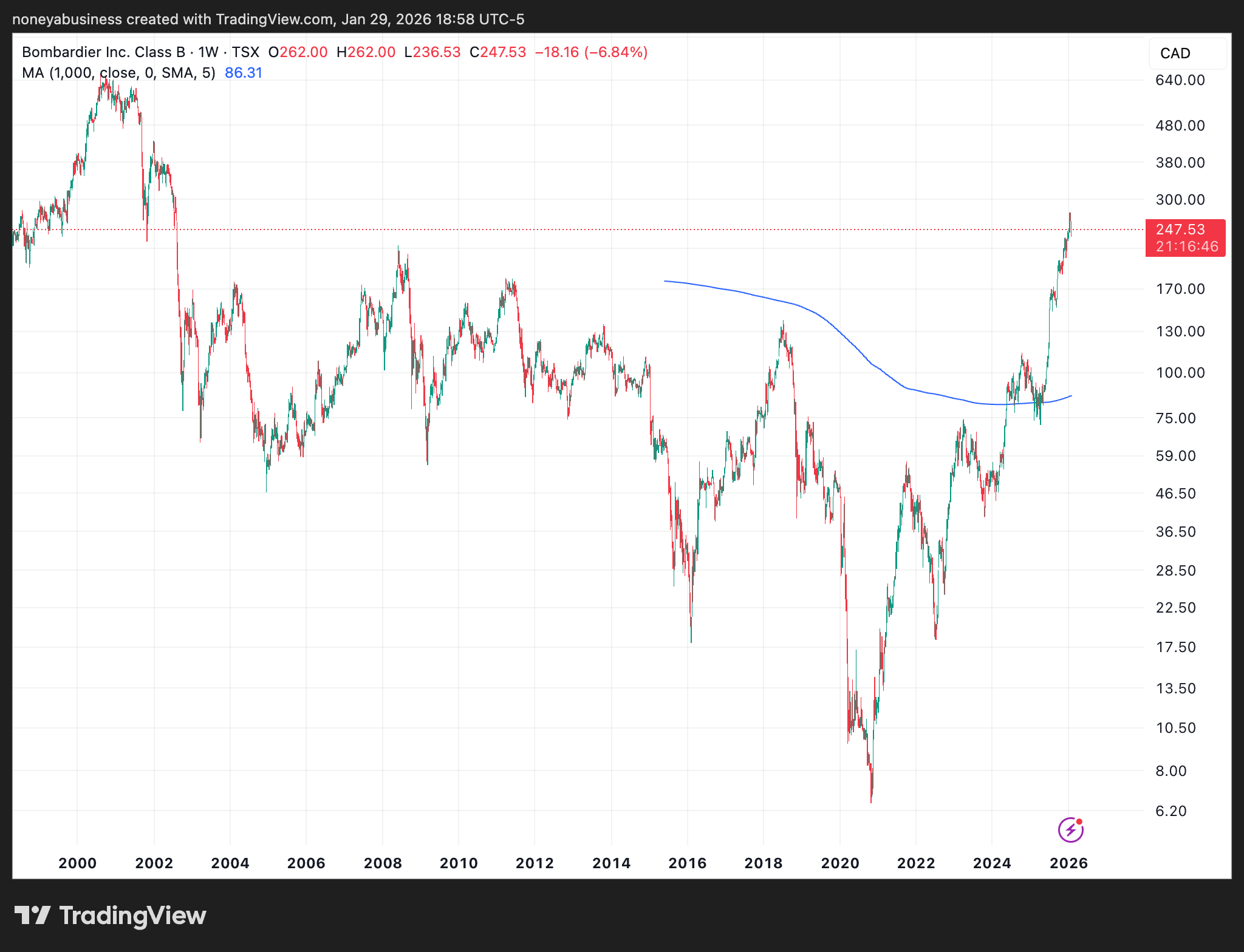Click the 100.00 price scale label
This screenshot has width=1244, height=952.
[x=1180, y=373]
